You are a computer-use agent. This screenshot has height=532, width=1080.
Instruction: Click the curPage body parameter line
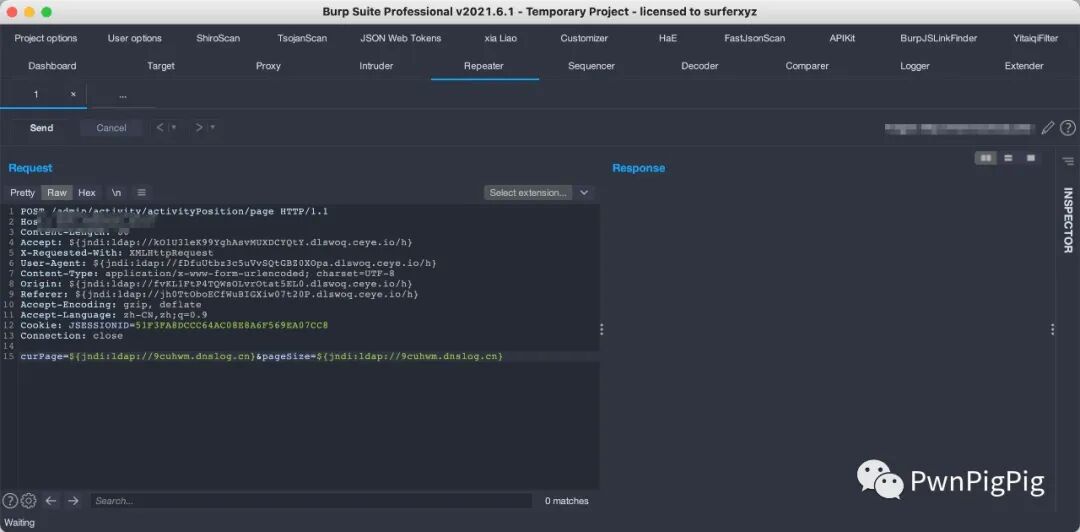click(262, 356)
